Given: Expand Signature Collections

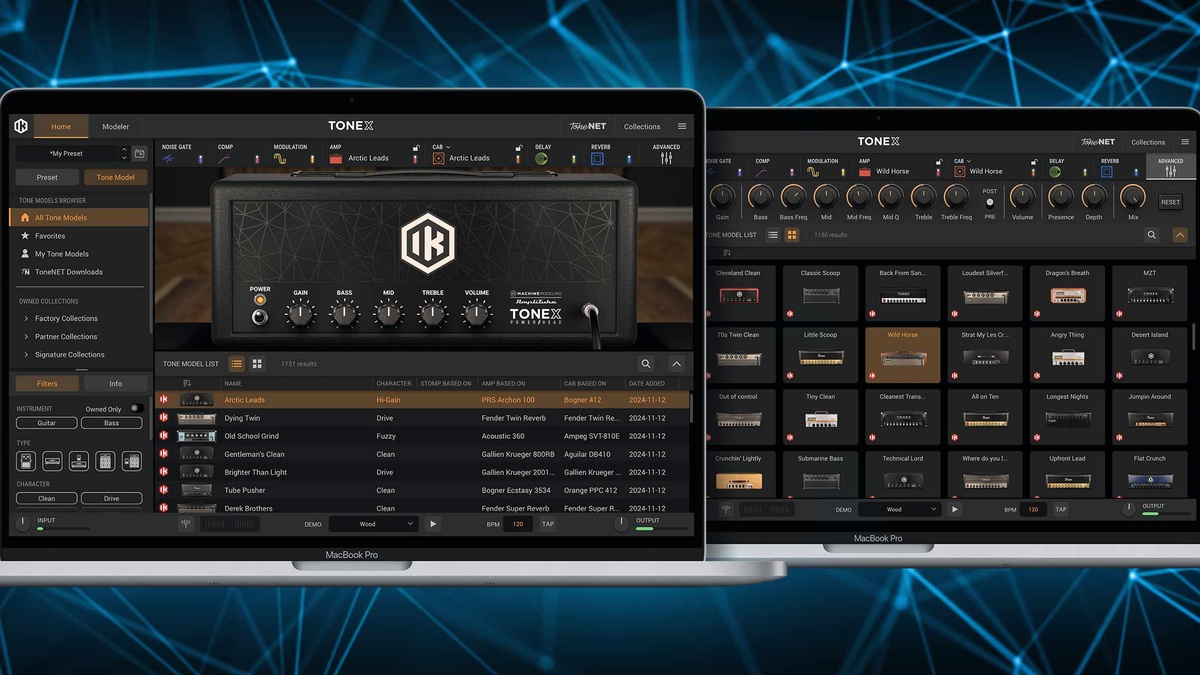Looking at the screenshot, I should click(26, 354).
